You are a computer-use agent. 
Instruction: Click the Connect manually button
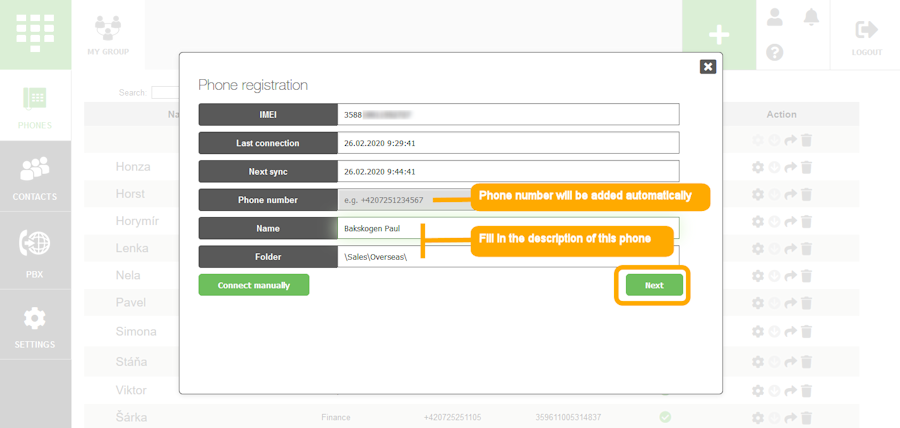pyautogui.click(x=254, y=286)
